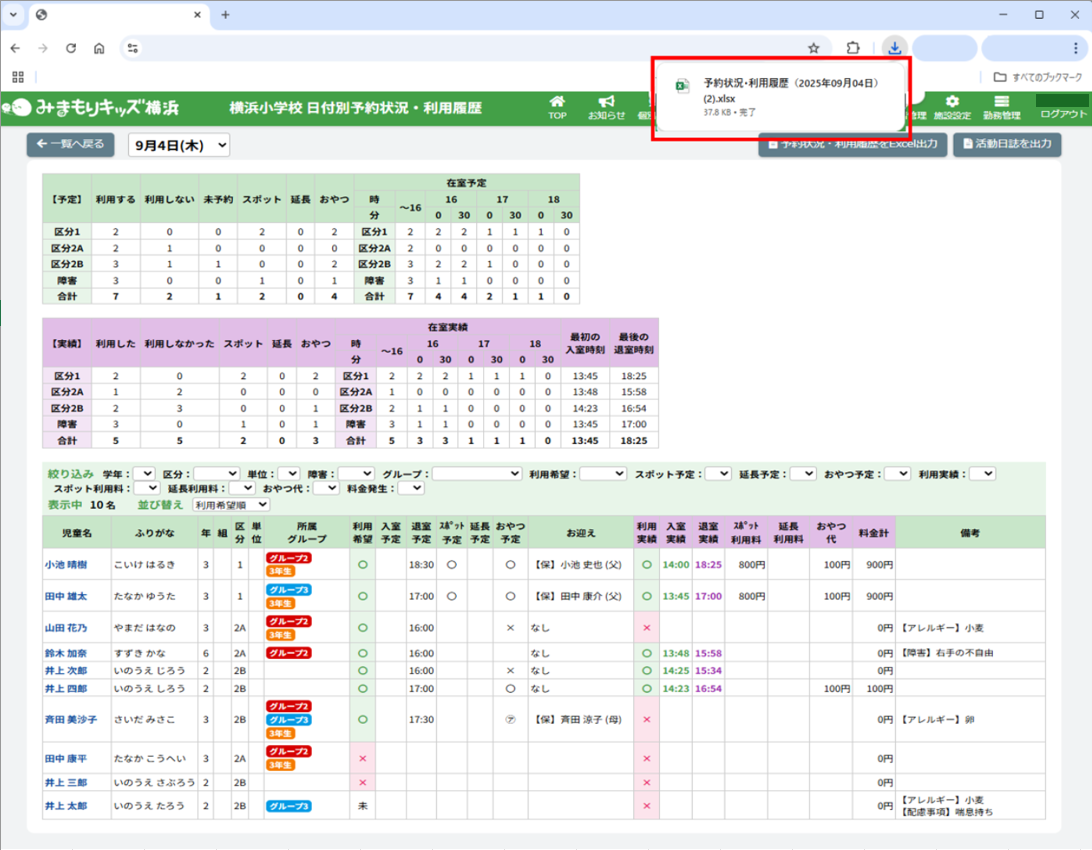Reload the page
This screenshot has height=850, width=1092.
tap(71, 48)
